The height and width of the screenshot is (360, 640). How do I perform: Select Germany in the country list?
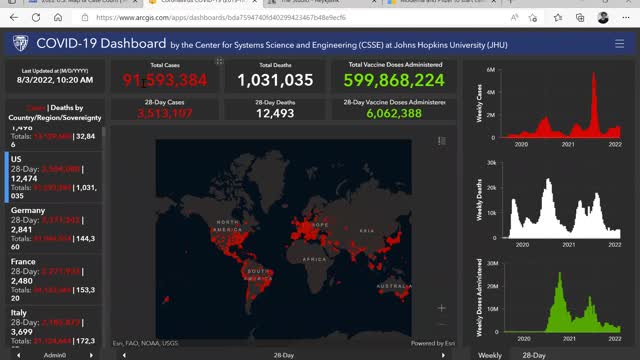tap(53, 228)
